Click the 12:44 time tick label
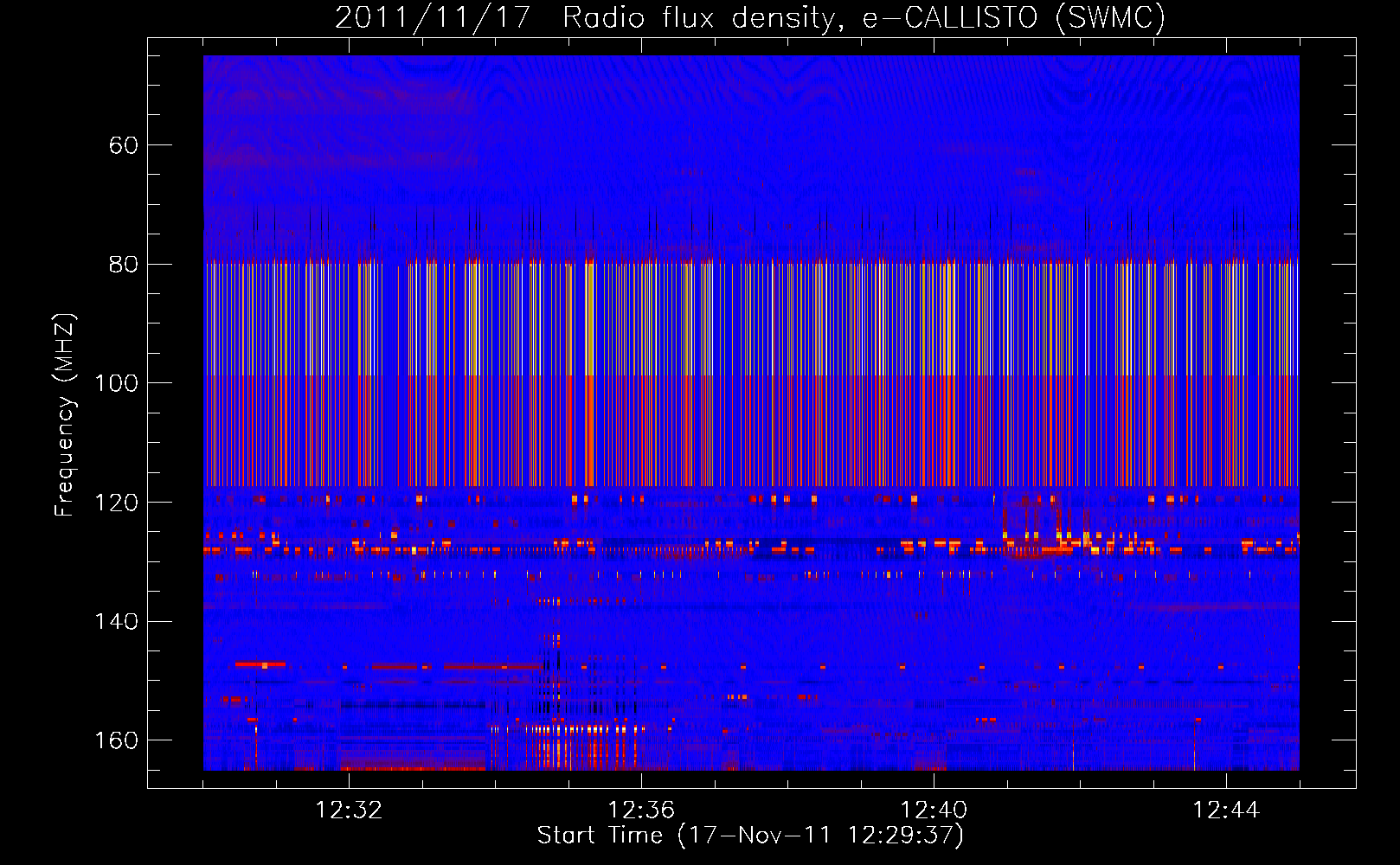Screen dimensions: 1400x865 tap(1226, 811)
